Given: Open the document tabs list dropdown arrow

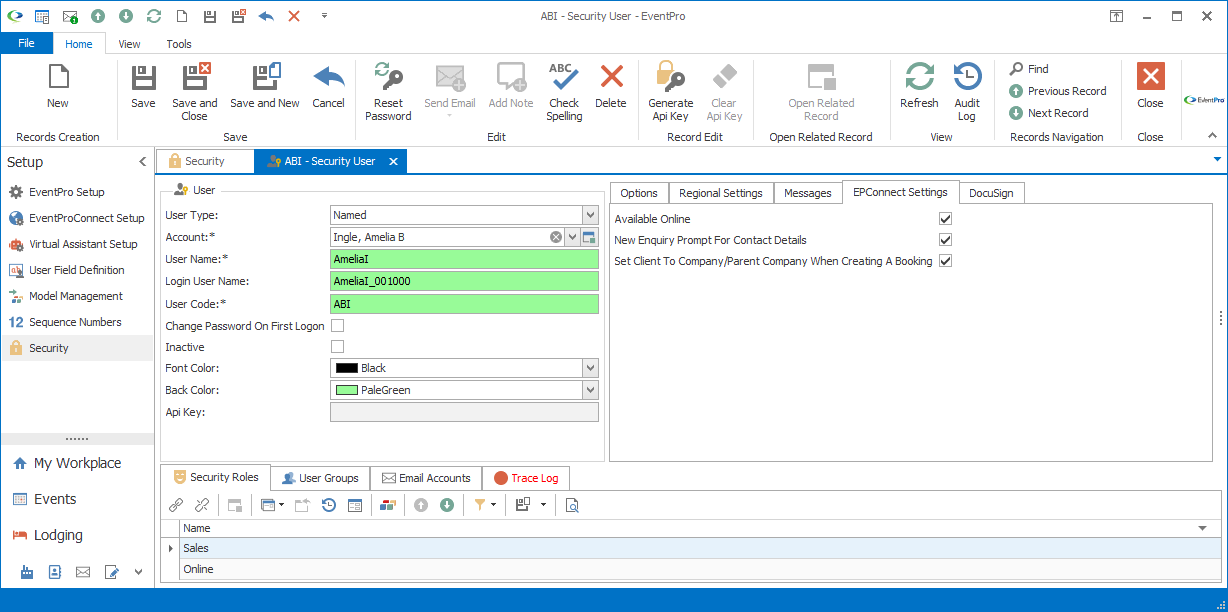Looking at the screenshot, I should point(1217,160).
